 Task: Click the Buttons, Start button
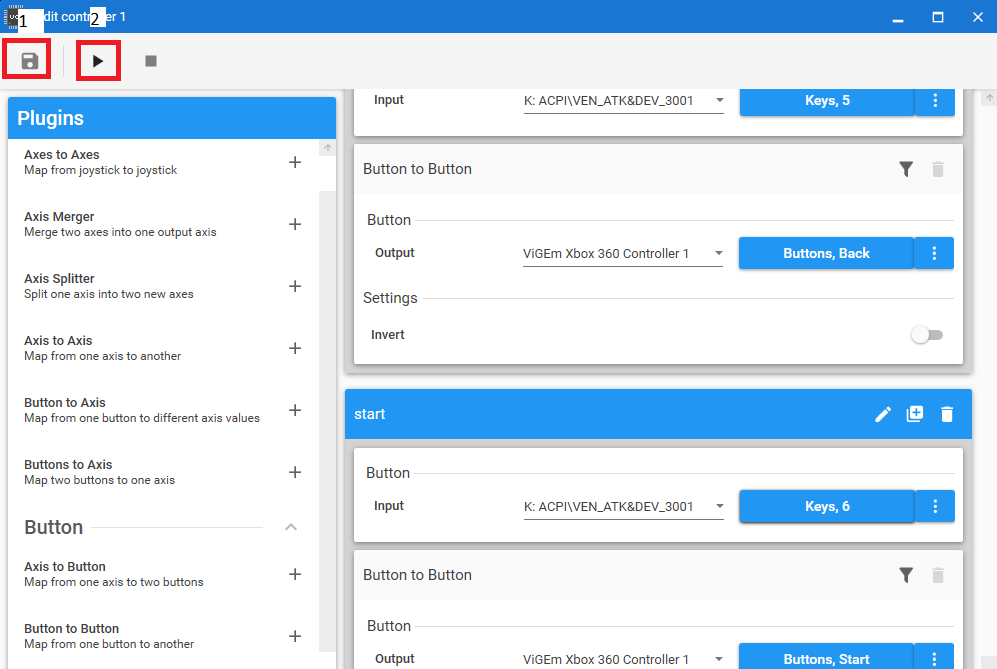(x=826, y=658)
